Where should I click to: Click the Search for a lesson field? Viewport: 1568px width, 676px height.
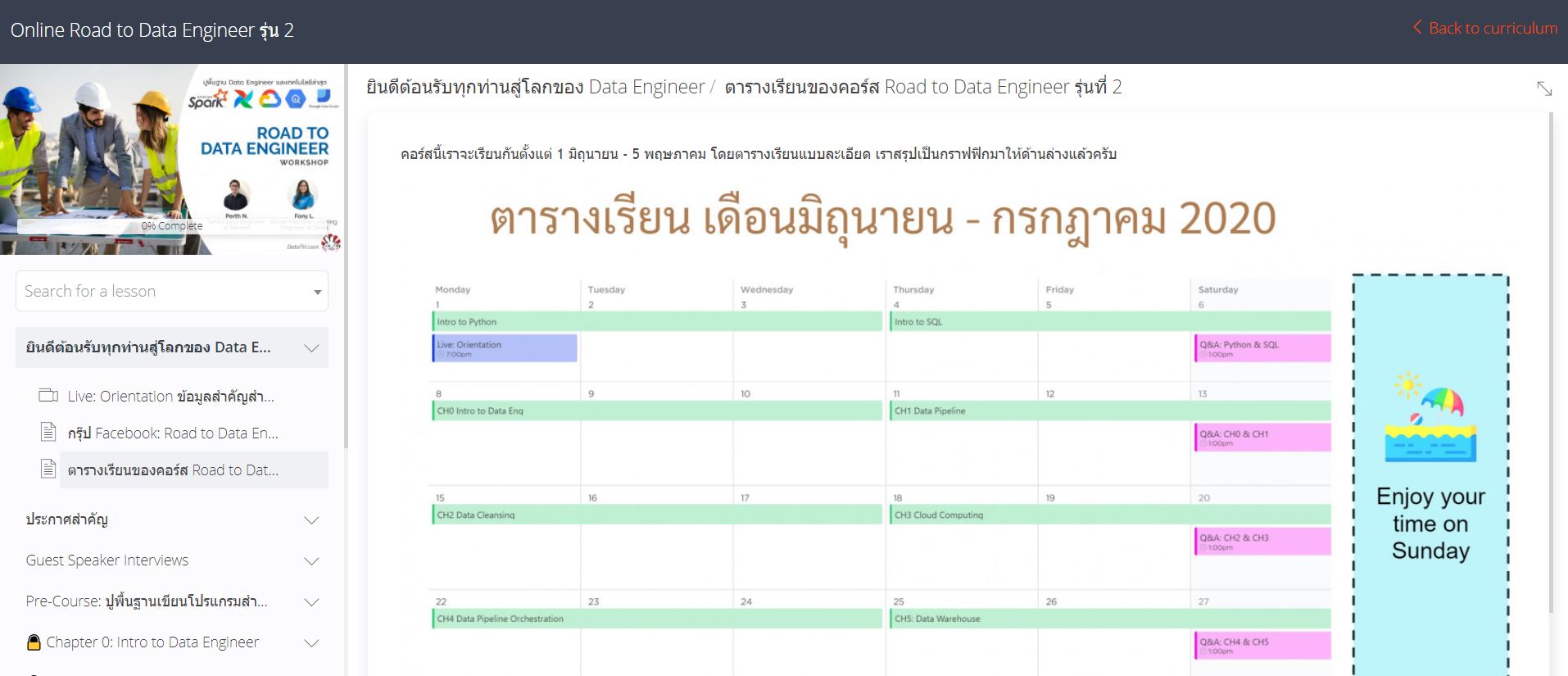[172, 291]
